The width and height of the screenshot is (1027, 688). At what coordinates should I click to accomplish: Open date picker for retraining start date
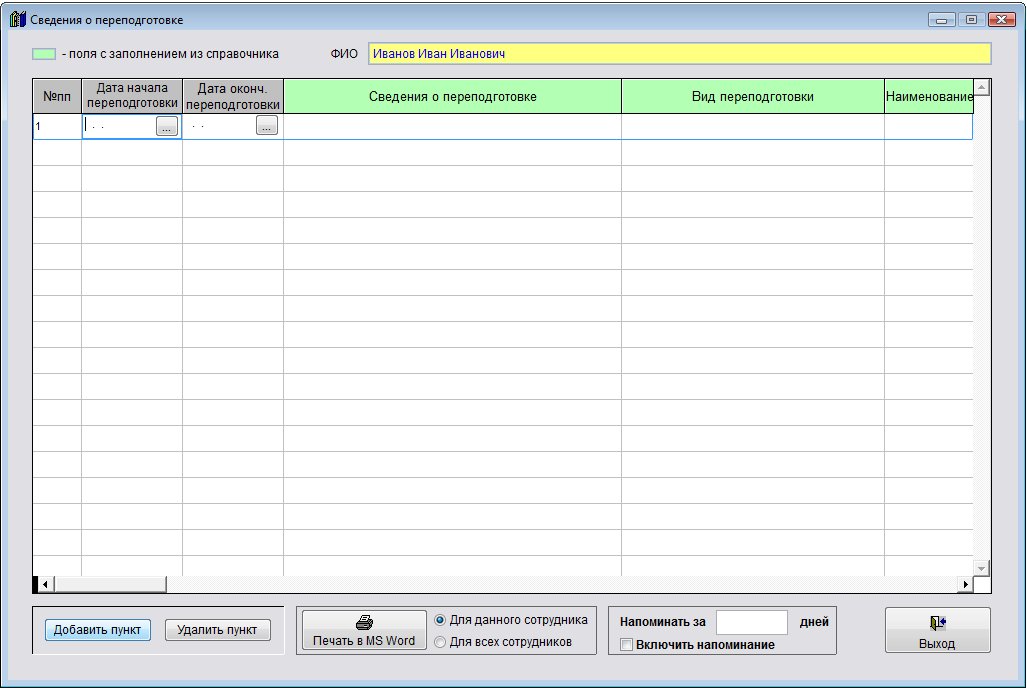click(x=167, y=126)
